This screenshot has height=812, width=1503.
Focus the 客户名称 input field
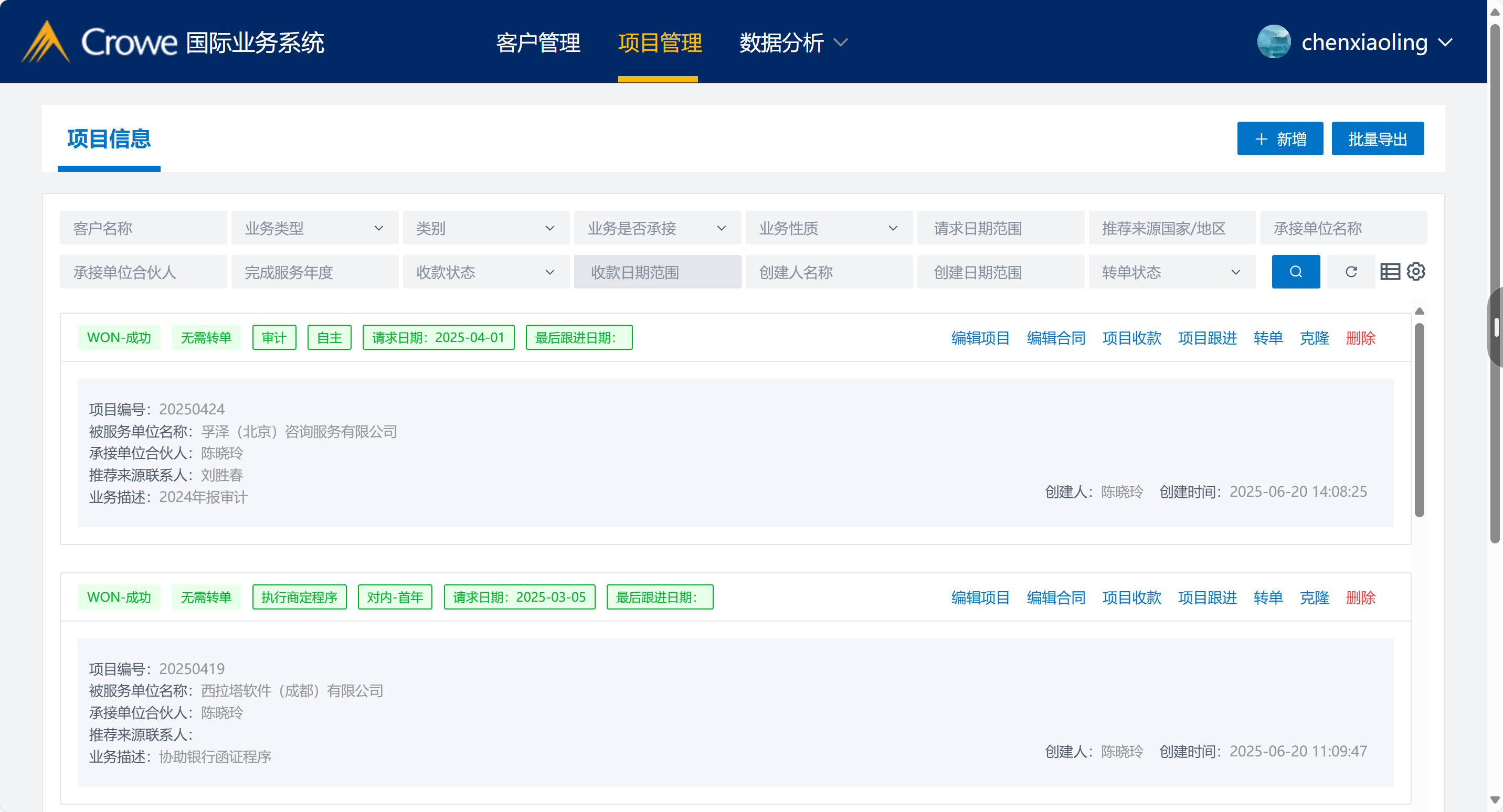point(143,228)
